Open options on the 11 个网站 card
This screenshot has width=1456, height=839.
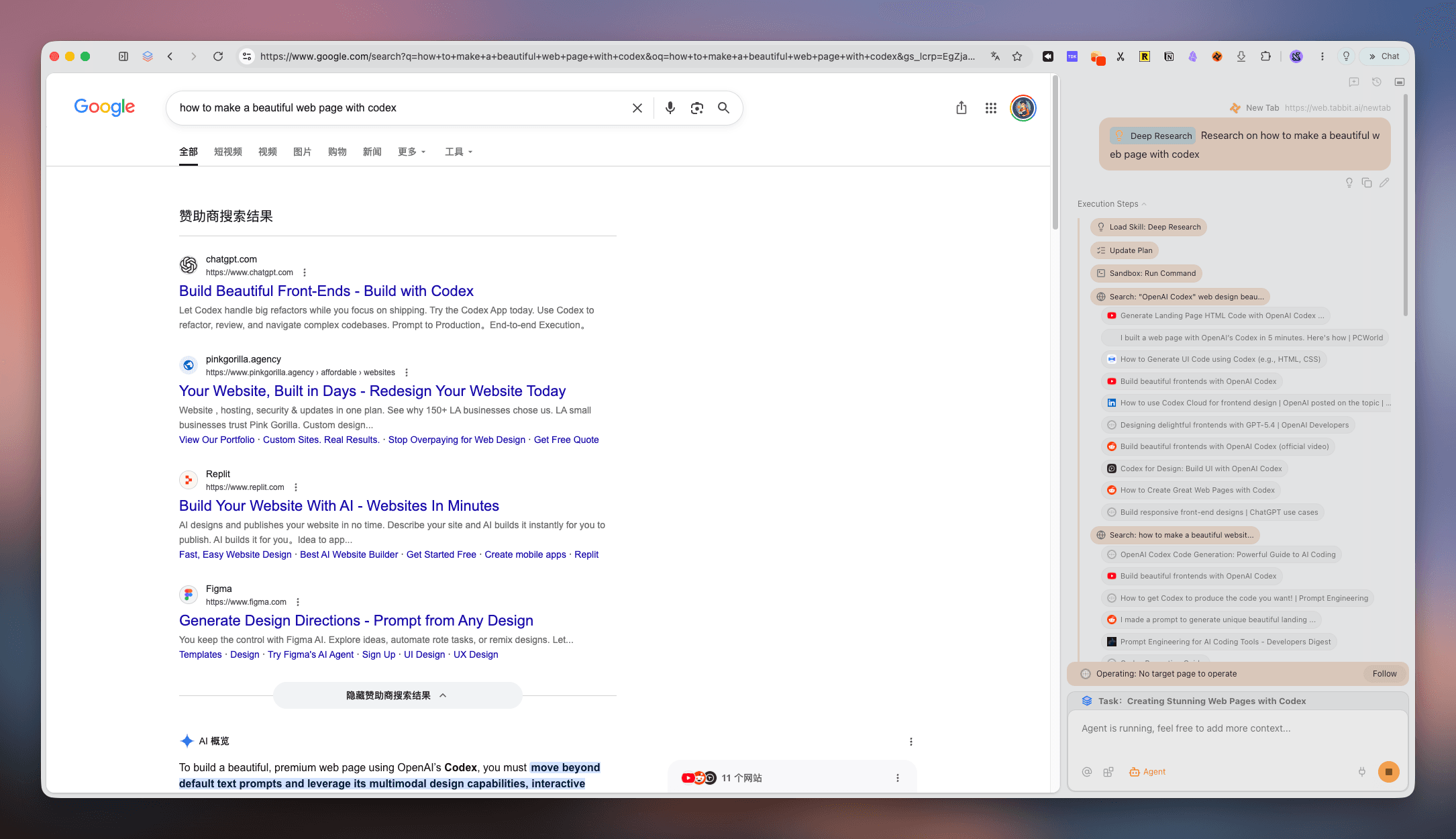tap(898, 778)
